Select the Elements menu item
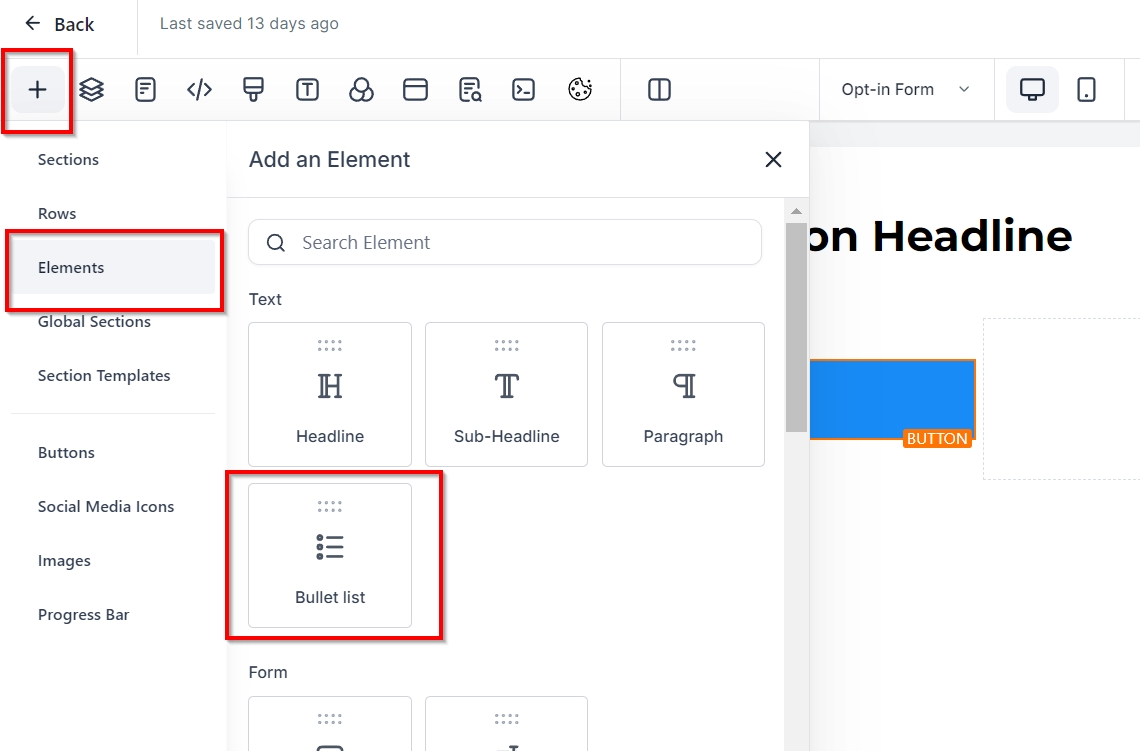This screenshot has width=1140, height=751. point(71,268)
